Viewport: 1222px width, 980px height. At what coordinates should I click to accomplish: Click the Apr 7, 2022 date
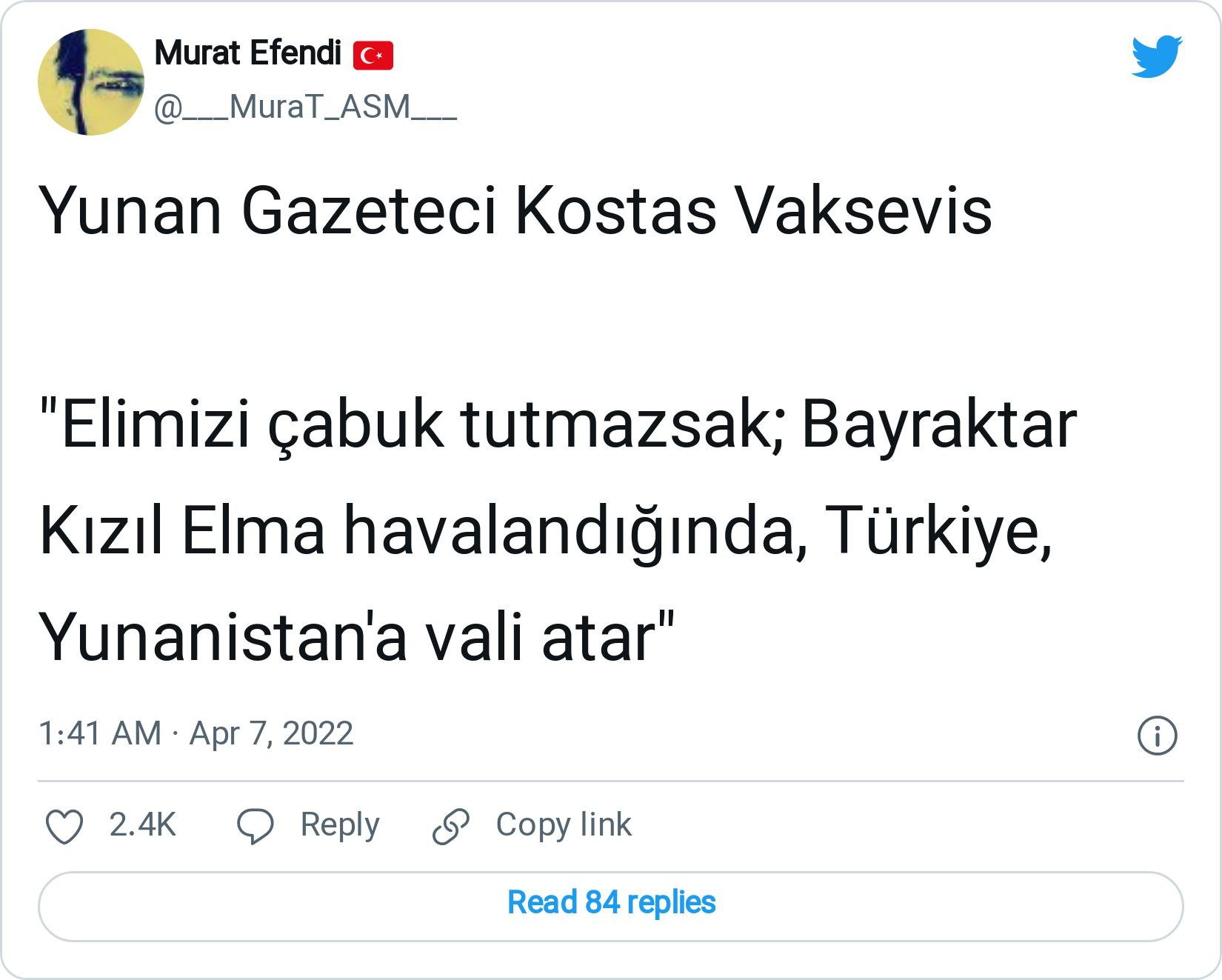tap(271, 733)
